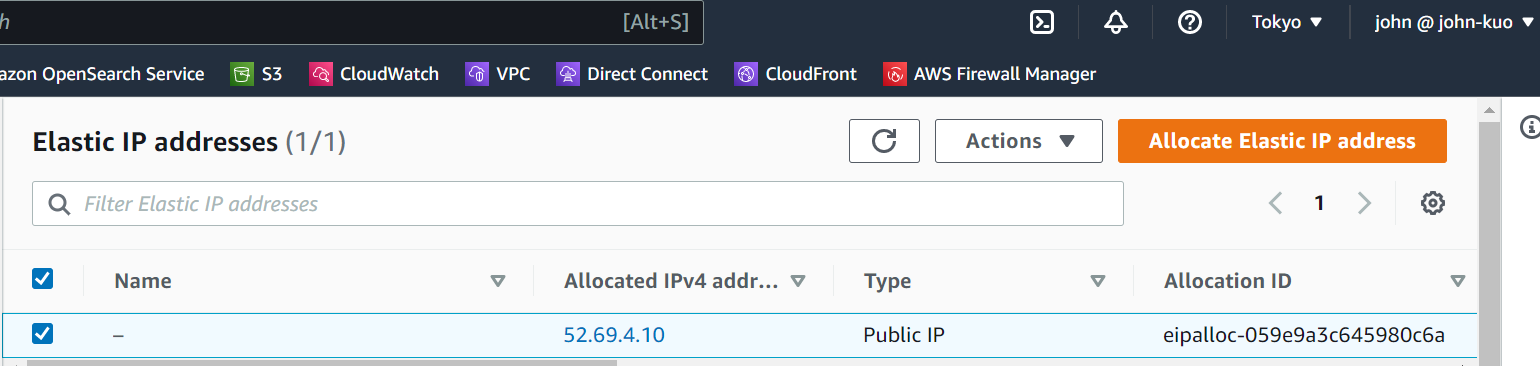
Task: Sort by the Type column
Action: point(887,281)
